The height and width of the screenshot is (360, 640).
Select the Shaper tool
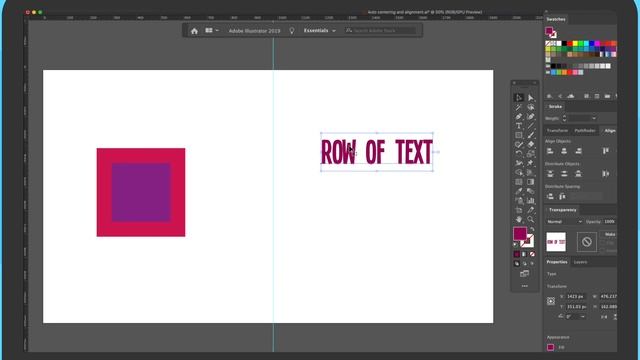click(519, 144)
